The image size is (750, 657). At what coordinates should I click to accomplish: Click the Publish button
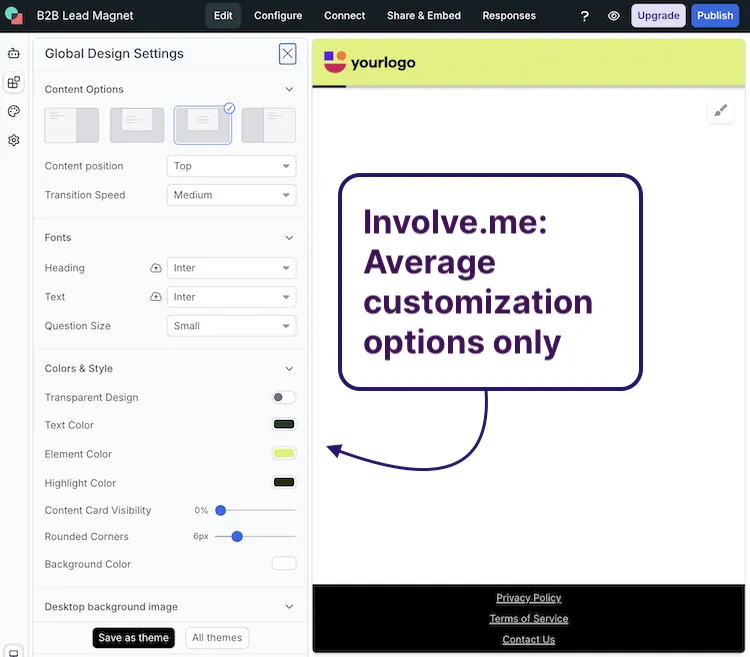(x=715, y=16)
